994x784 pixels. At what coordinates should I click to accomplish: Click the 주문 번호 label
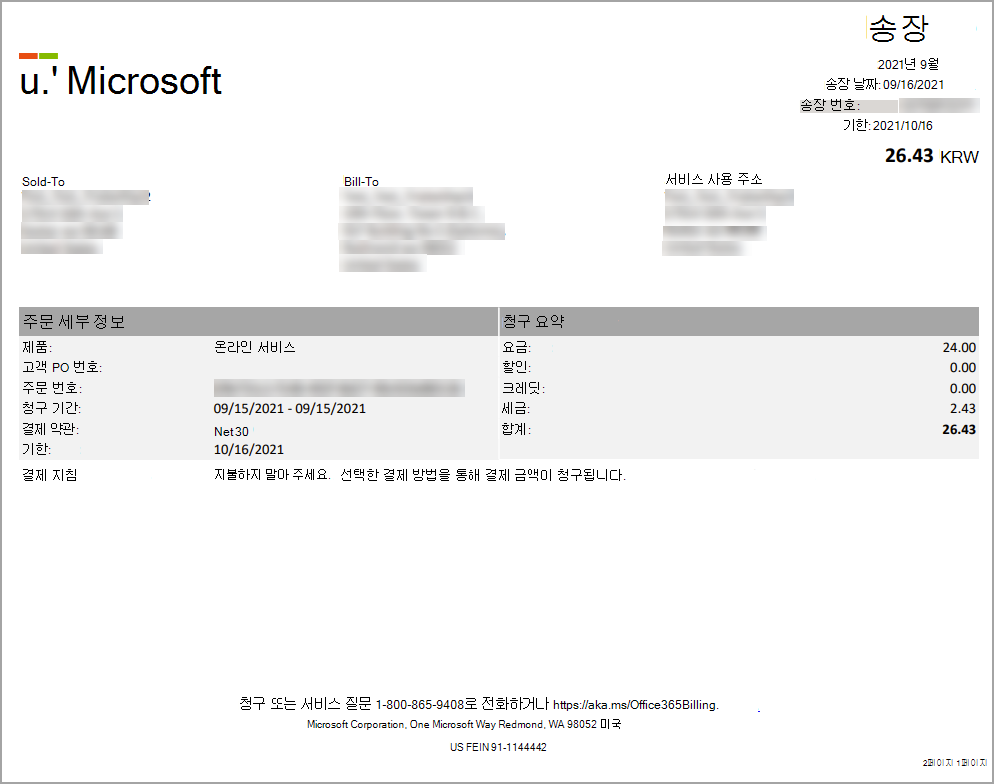pyautogui.click(x=52, y=388)
